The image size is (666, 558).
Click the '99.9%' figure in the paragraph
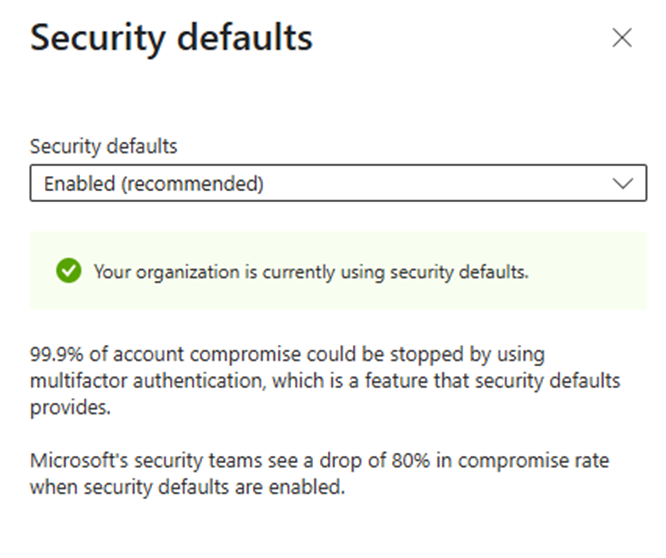[56, 354]
